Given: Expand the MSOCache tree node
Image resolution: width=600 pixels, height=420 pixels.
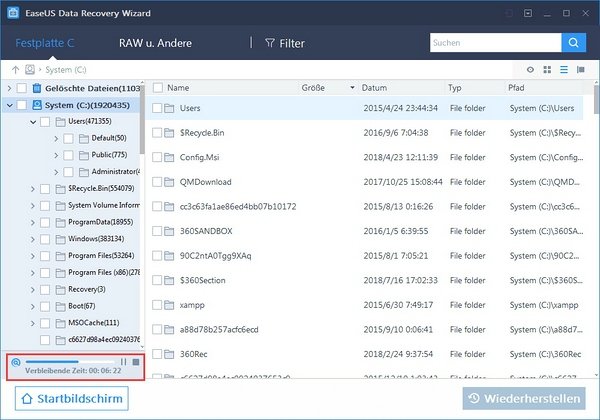Looking at the screenshot, I should (x=33, y=323).
